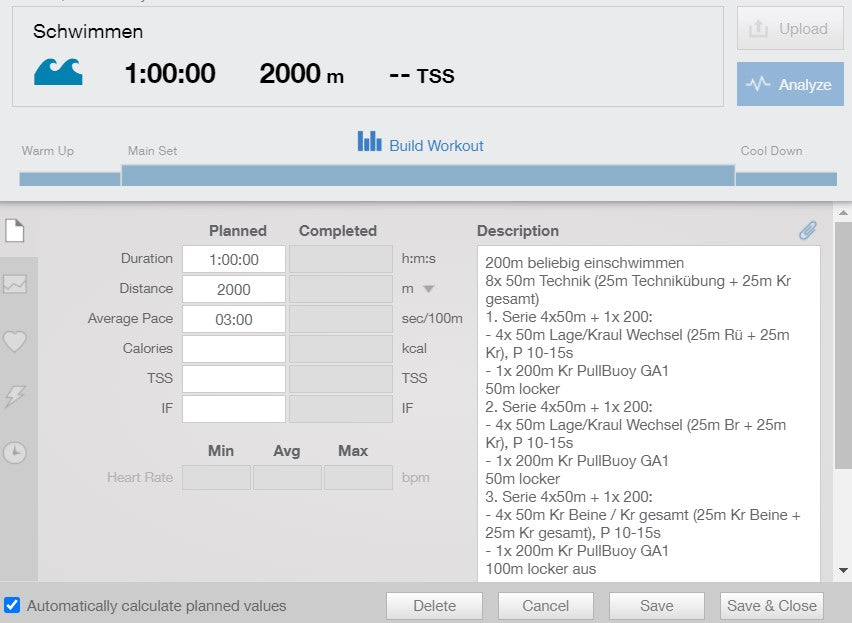This screenshot has width=852, height=623.
Task: Select the lightning power icon
Action: pyautogui.click(x=14, y=398)
